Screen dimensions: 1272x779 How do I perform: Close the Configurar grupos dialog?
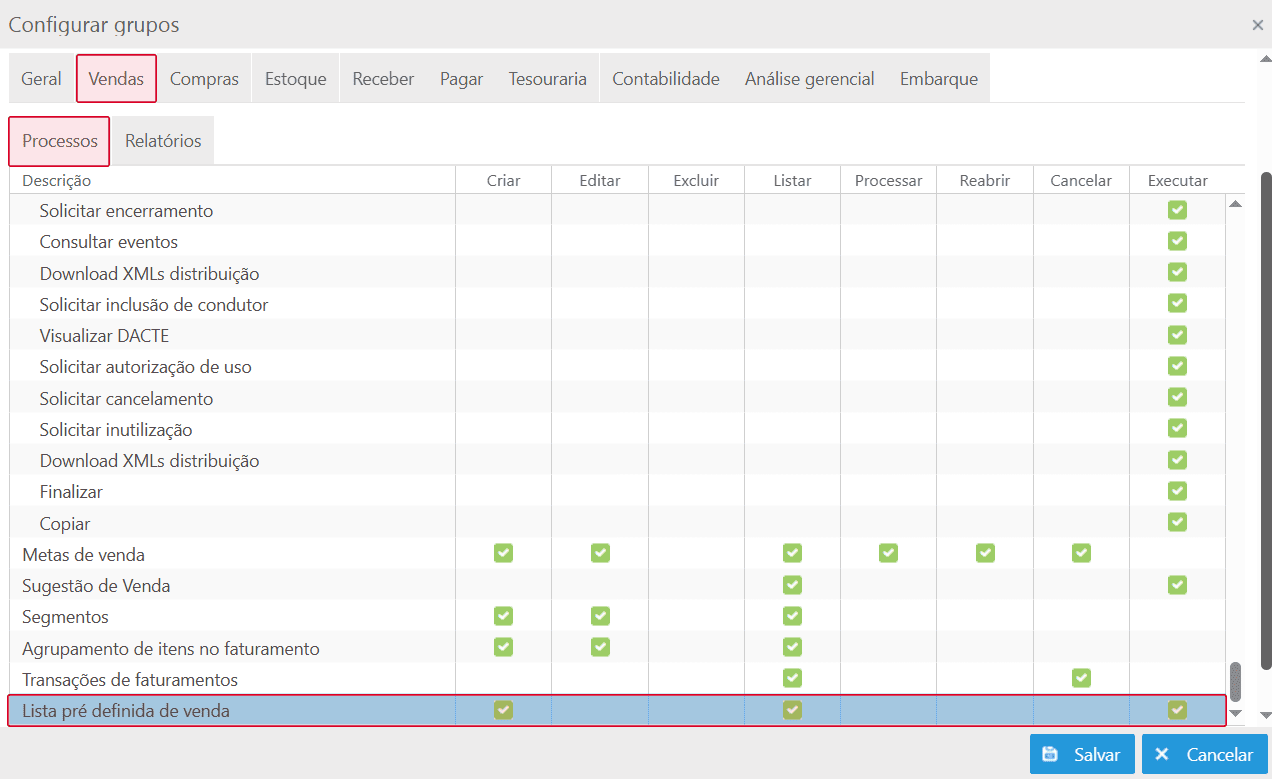point(1257,25)
